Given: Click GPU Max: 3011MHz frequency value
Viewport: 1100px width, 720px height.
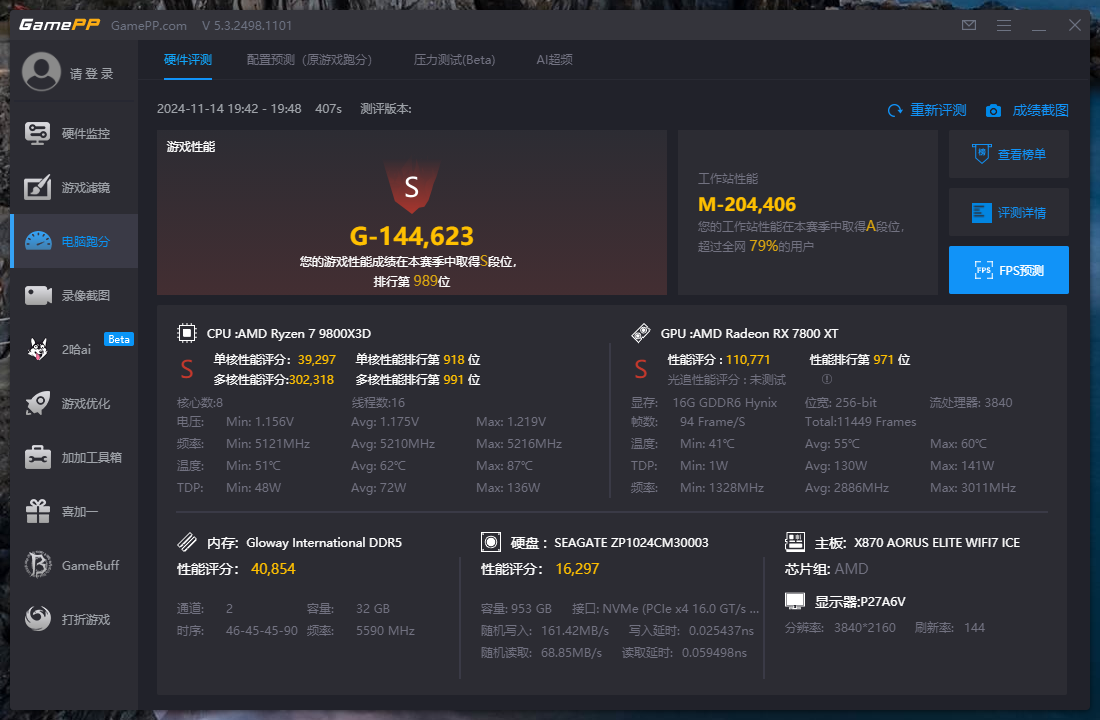Looking at the screenshot, I should (x=972, y=487).
